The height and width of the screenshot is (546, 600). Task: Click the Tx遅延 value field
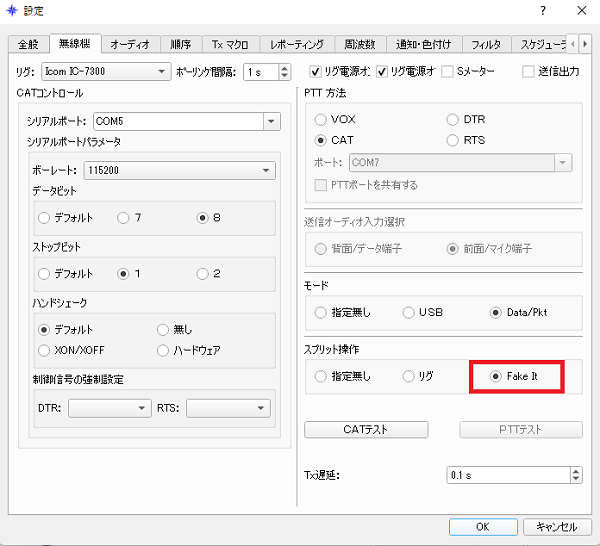(x=506, y=475)
